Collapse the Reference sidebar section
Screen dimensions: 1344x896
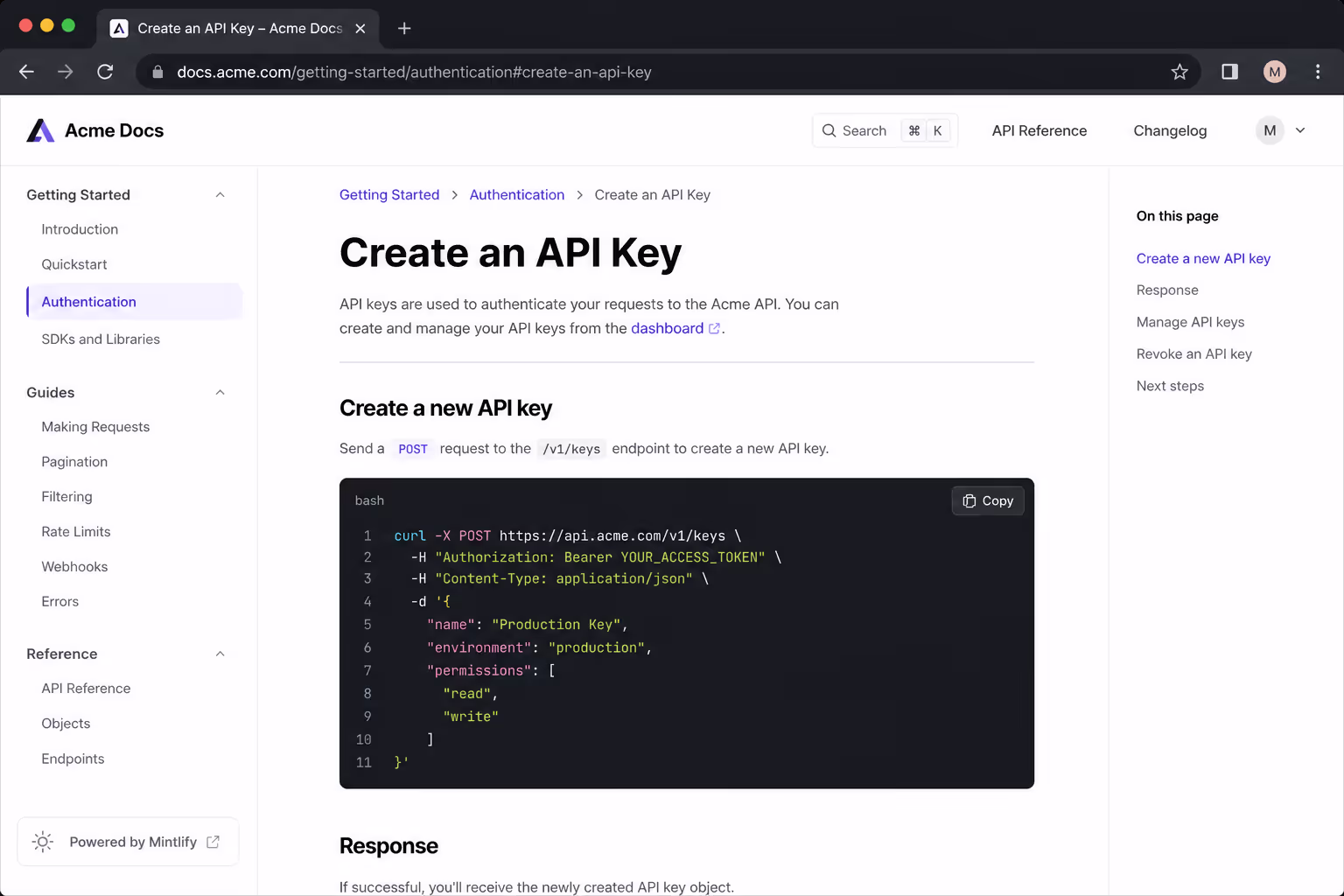pos(220,654)
